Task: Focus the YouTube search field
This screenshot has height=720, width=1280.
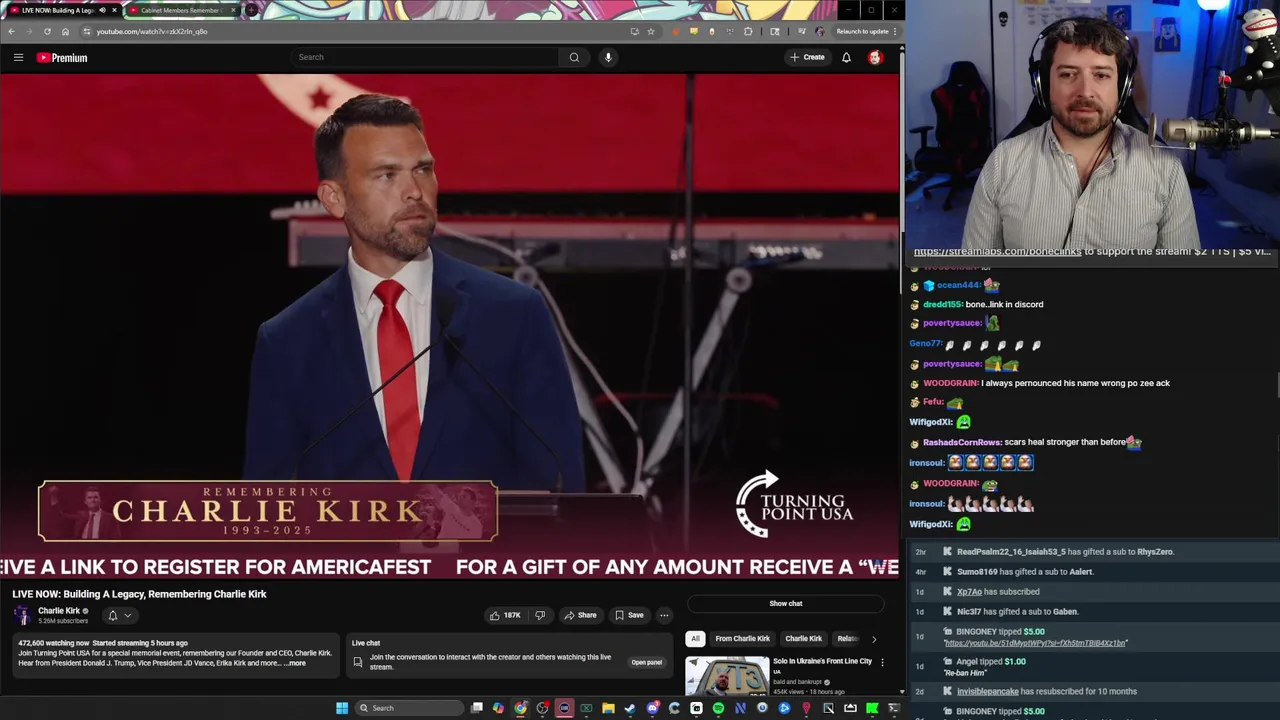Action: 425,57
